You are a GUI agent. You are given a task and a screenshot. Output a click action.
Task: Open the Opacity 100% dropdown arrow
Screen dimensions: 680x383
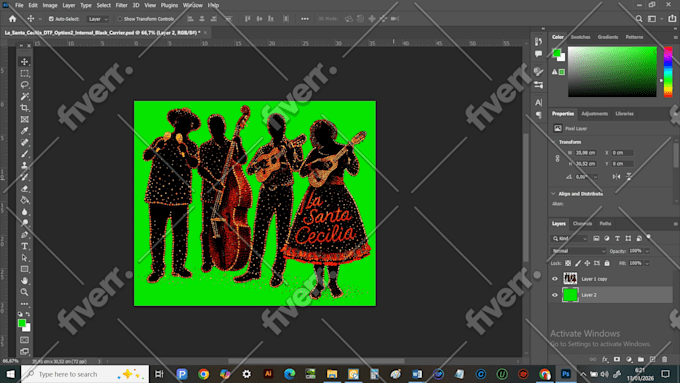[x=647, y=251]
